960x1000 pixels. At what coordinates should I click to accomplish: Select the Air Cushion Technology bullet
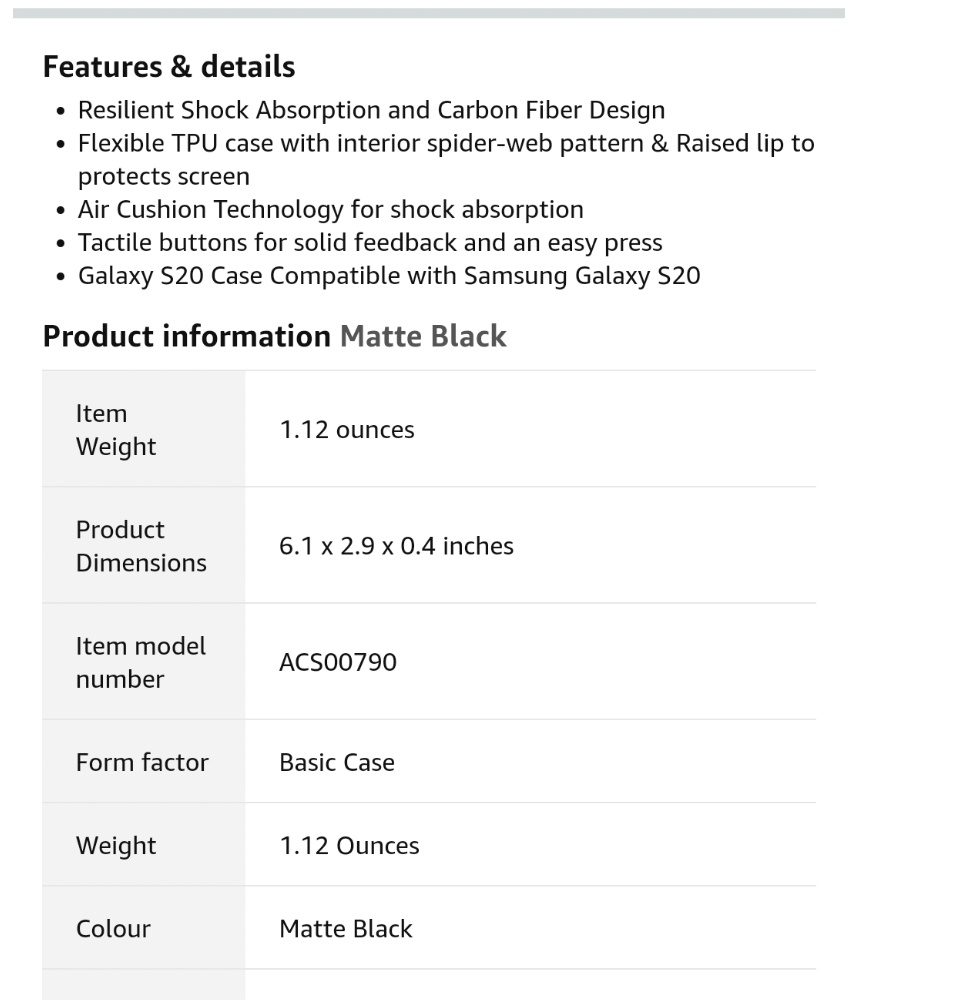pos(330,210)
